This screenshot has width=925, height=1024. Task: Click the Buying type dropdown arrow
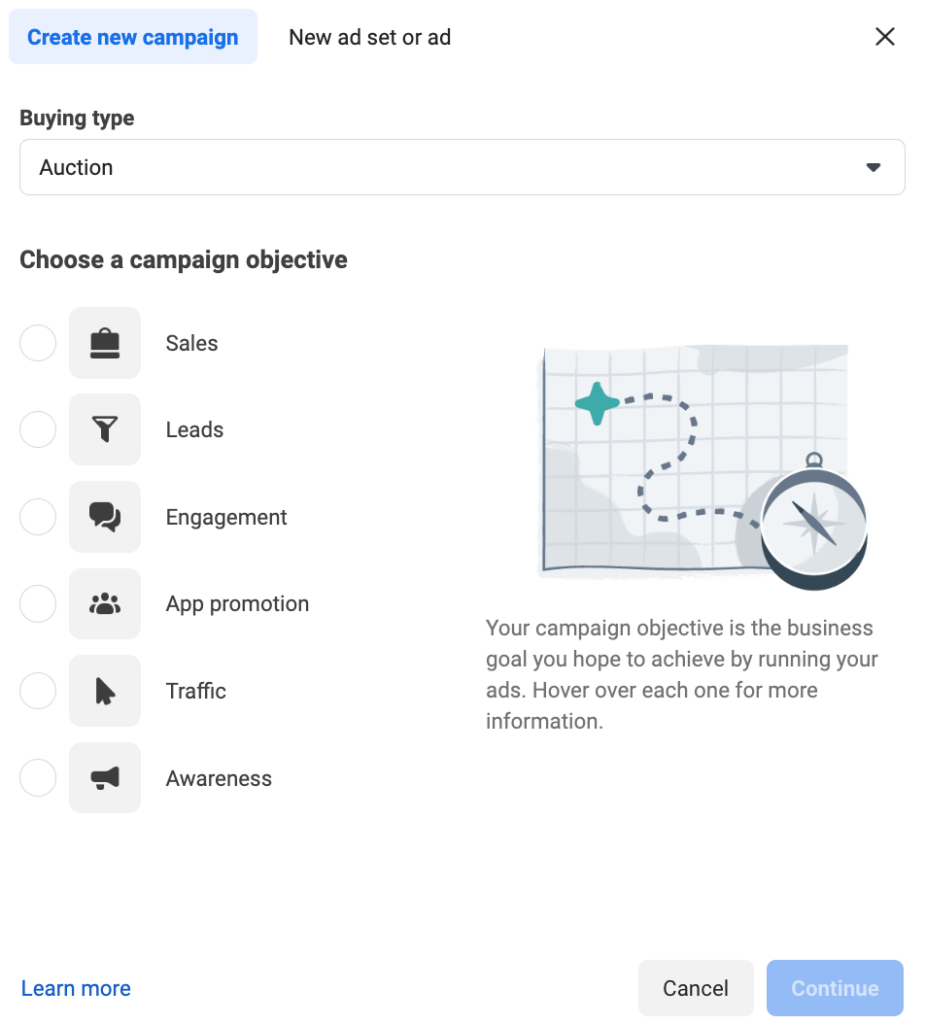pos(873,168)
